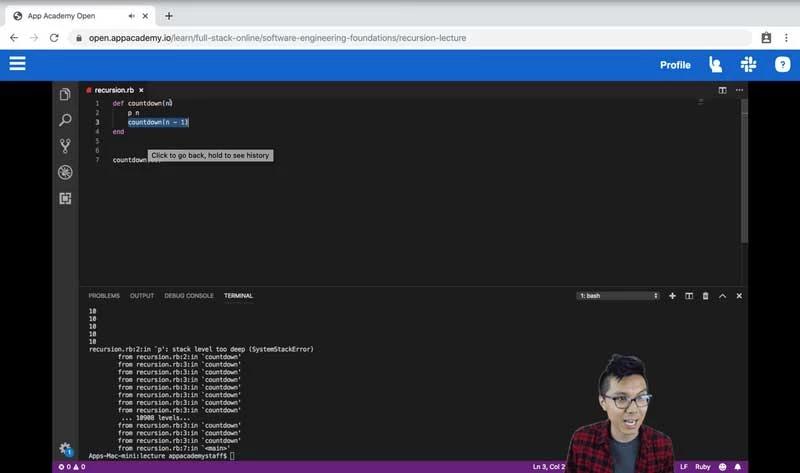Maximize terminal panel with chevron up

coord(722,296)
